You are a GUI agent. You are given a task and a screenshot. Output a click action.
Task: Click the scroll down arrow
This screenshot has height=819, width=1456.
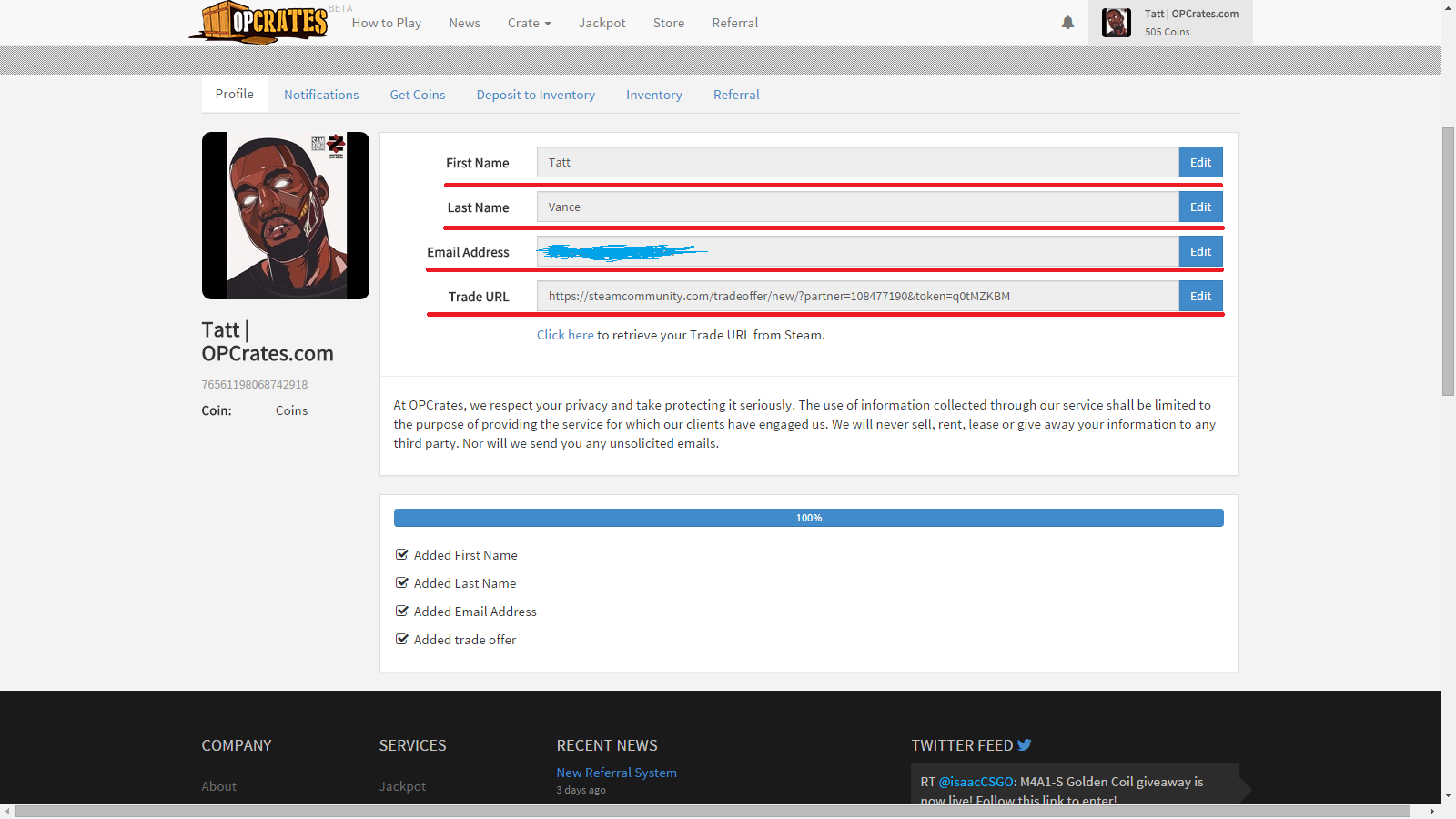(1448, 795)
